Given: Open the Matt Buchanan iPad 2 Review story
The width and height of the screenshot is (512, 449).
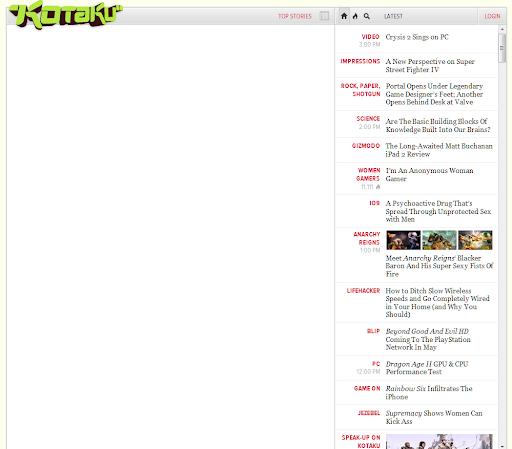Looking at the screenshot, I should coord(439,150).
